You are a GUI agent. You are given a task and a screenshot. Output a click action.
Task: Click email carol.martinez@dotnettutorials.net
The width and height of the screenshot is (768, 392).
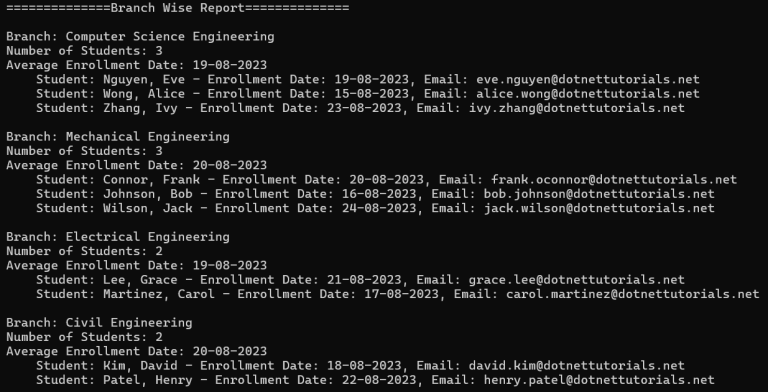click(x=632, y=294)
